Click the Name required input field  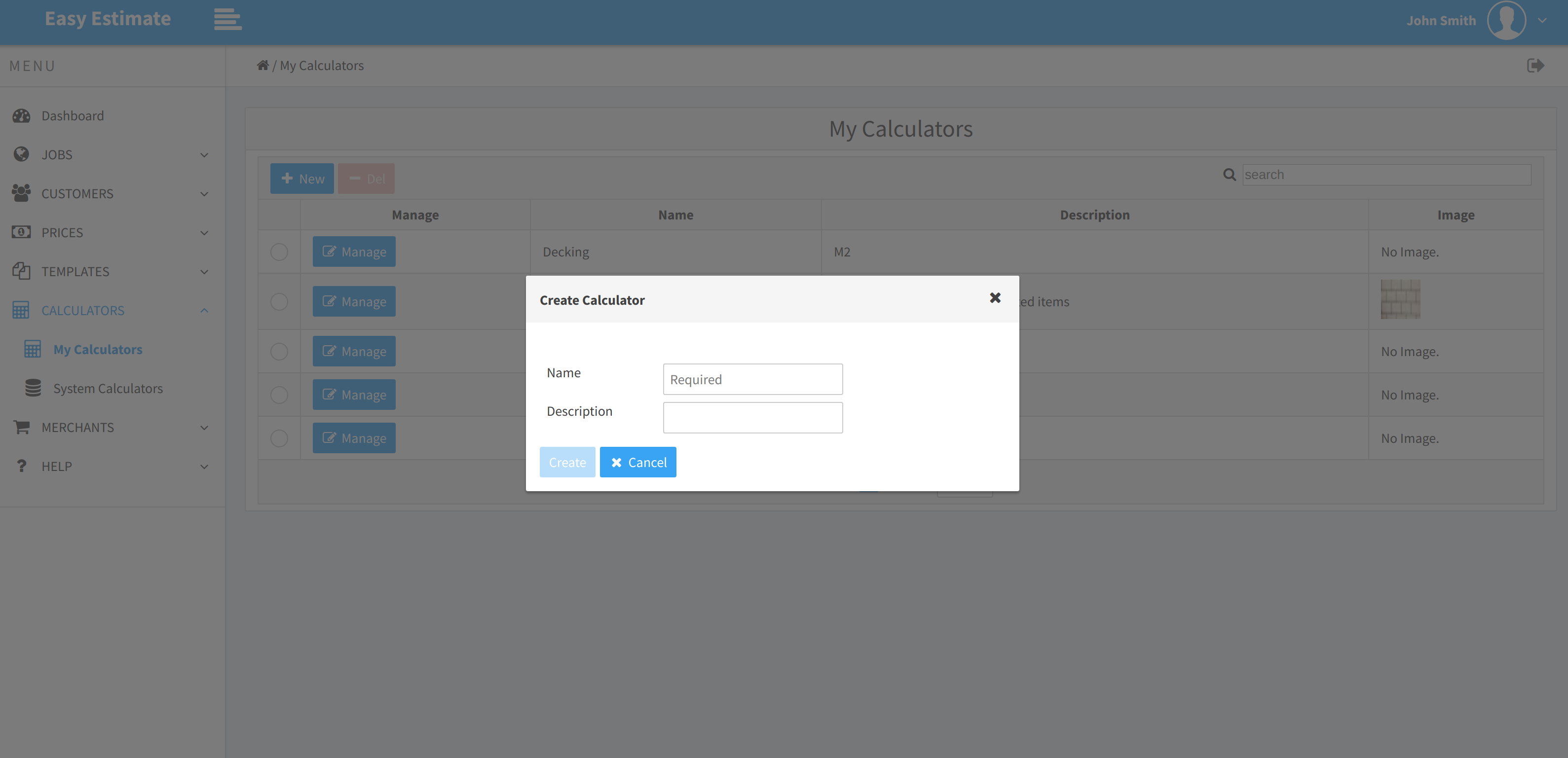[x=753, y=379]
